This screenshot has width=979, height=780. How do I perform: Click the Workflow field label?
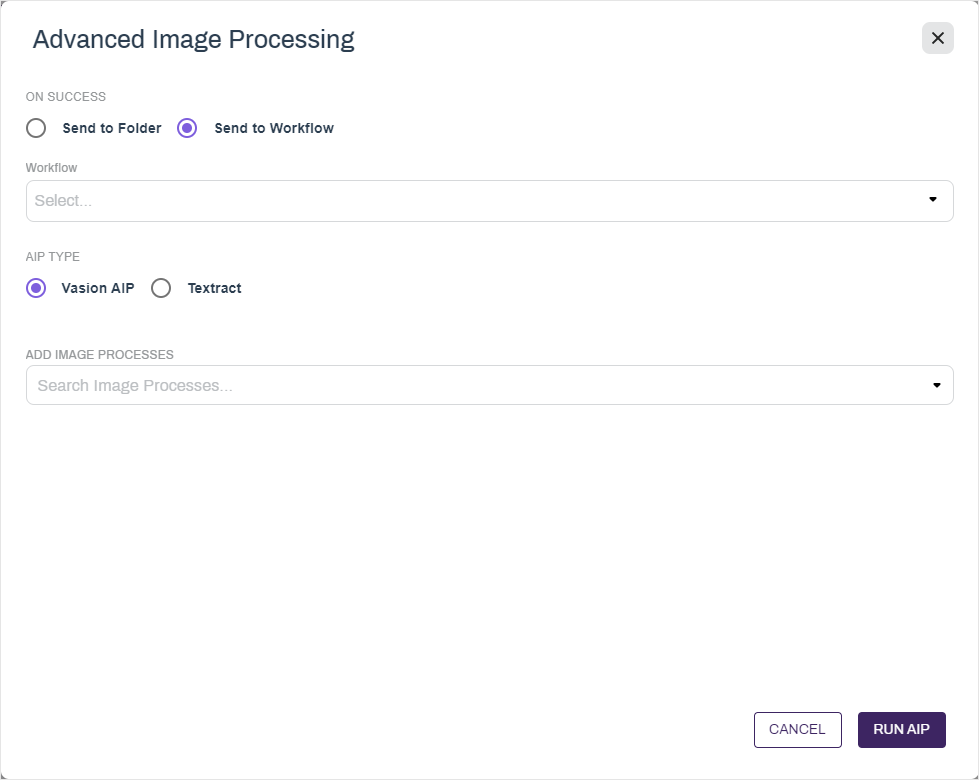[x=51, y=168]
